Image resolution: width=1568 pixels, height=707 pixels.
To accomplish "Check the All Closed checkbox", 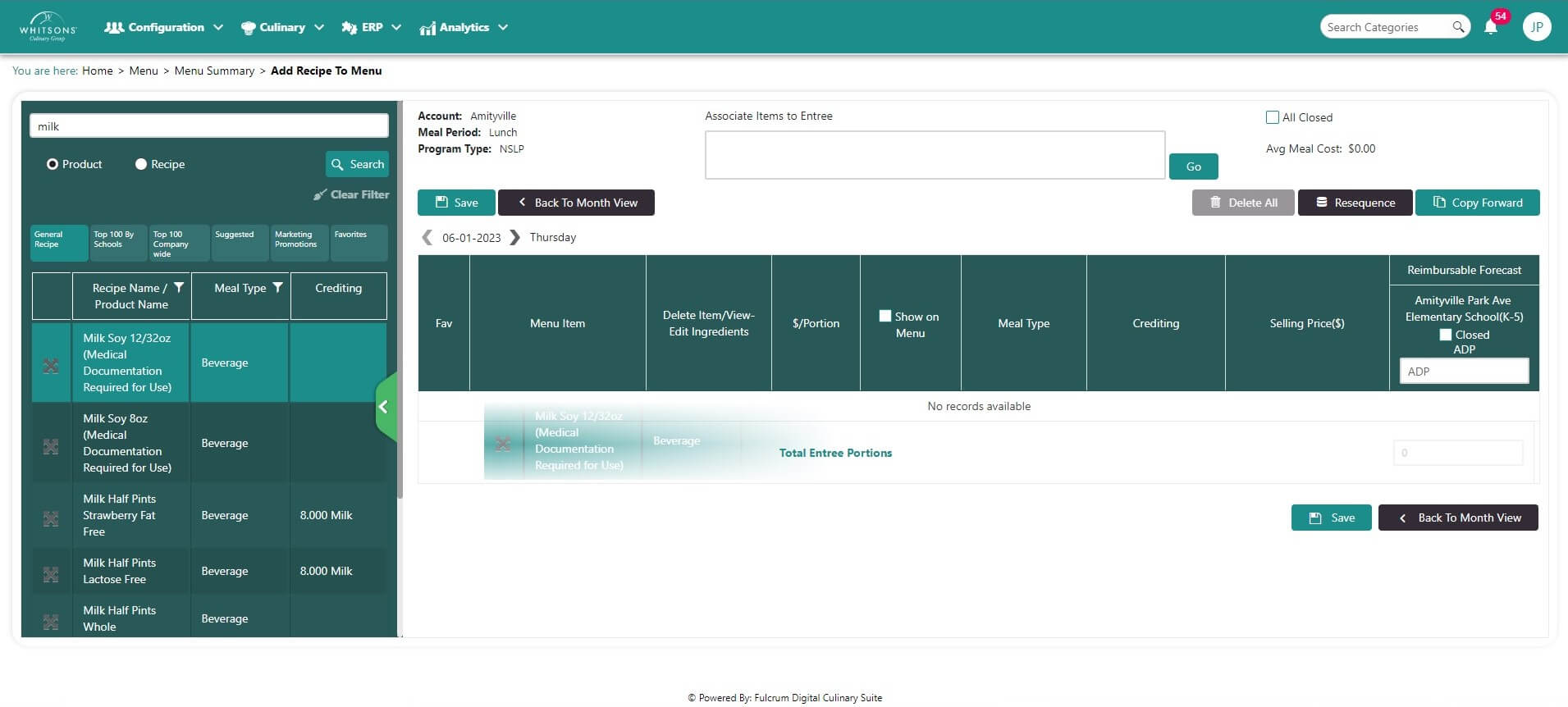I will [1273, 117].
